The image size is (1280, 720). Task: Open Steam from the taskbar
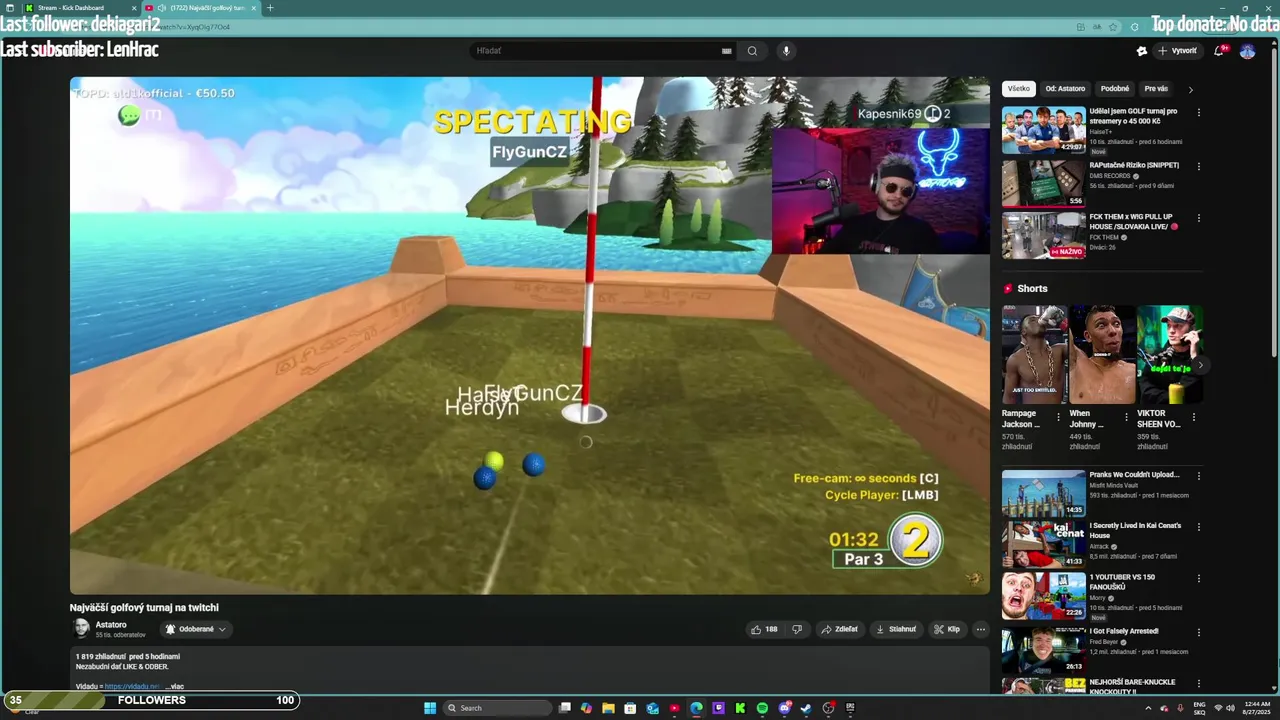pos(806,708)
